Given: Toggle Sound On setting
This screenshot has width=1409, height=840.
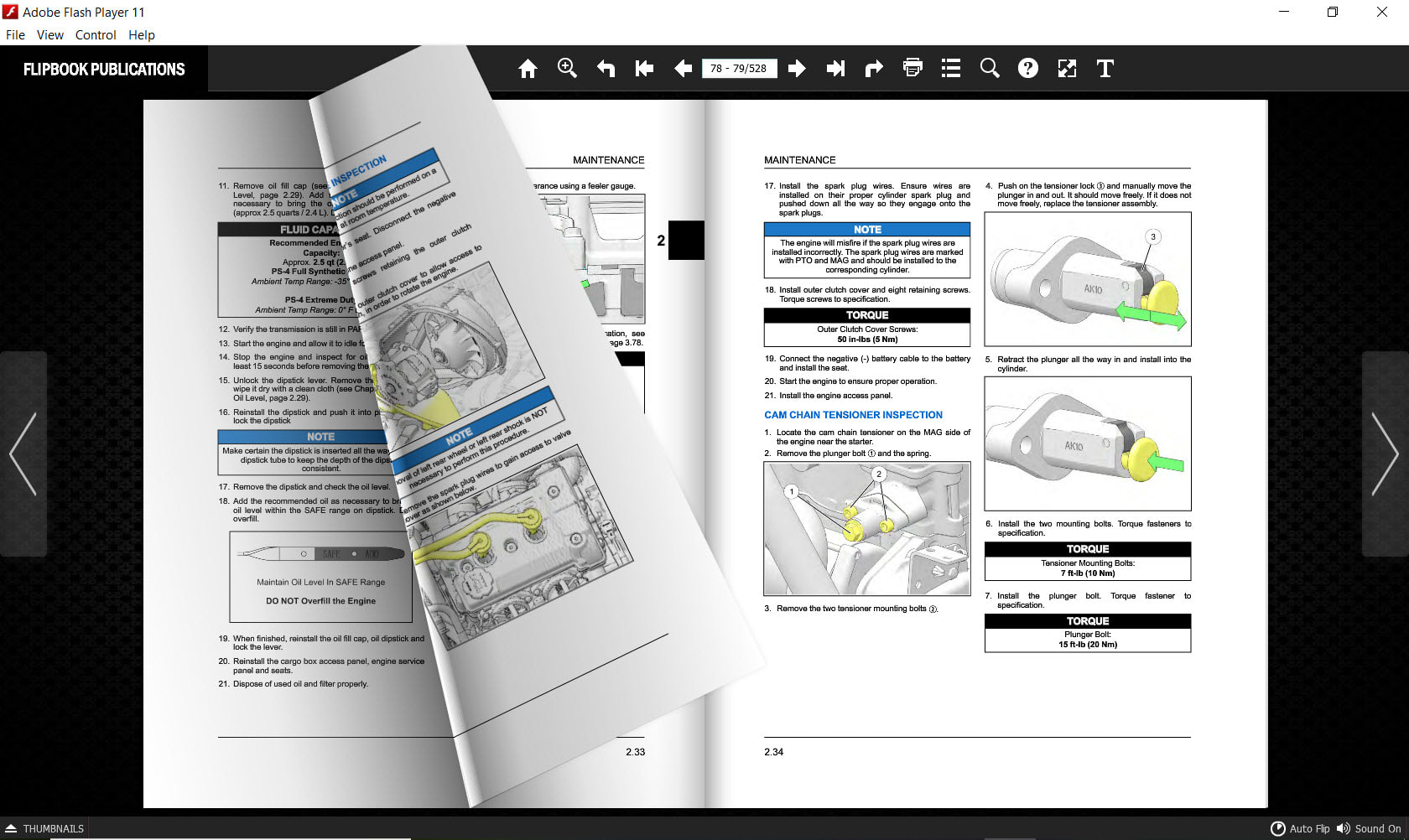Looking at the screenshot, I should coord(1369,828).
